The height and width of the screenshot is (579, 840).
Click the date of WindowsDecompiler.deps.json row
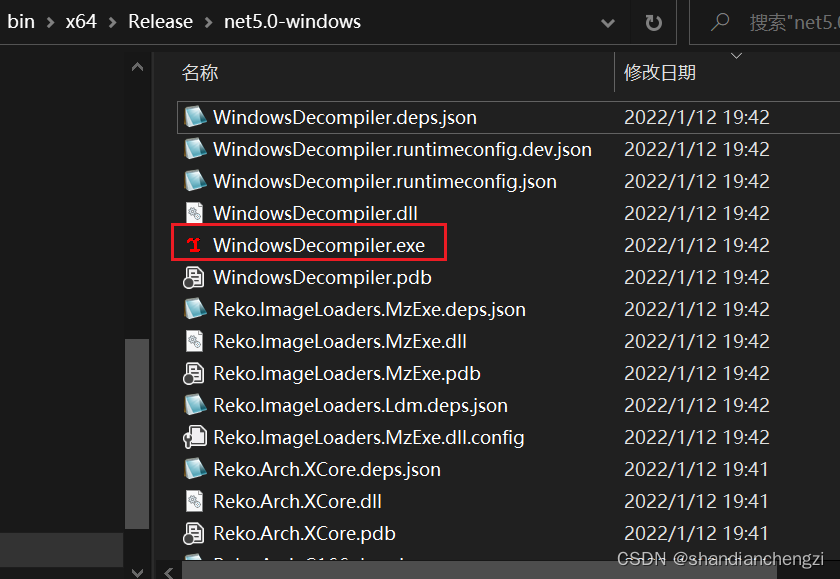point(696,117)
